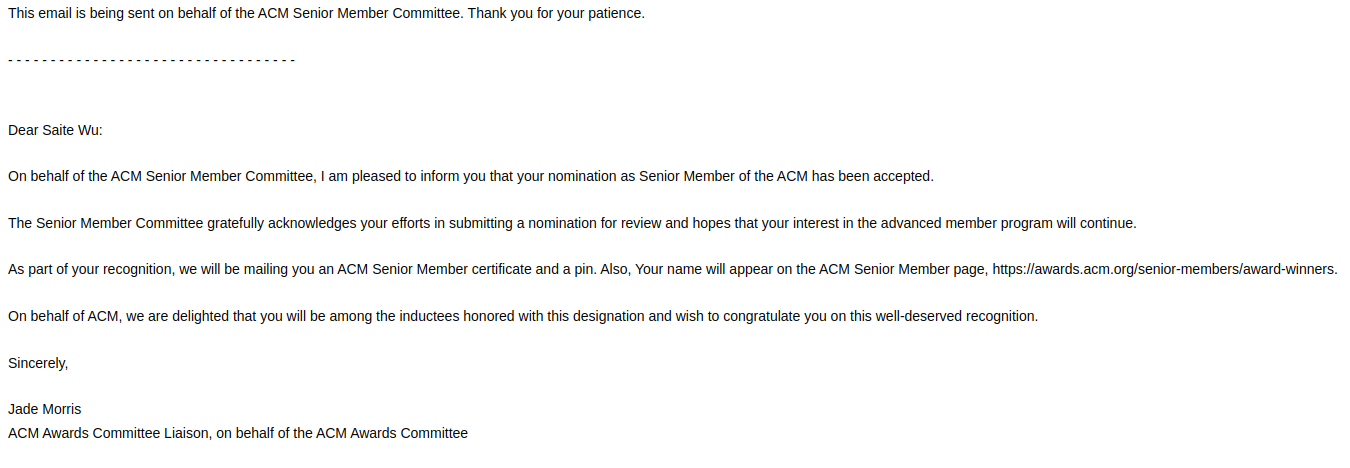Click the greeting 'Dear Saite Wu:'
This screenshot has height=468, width=1350.
click(55, 130)
